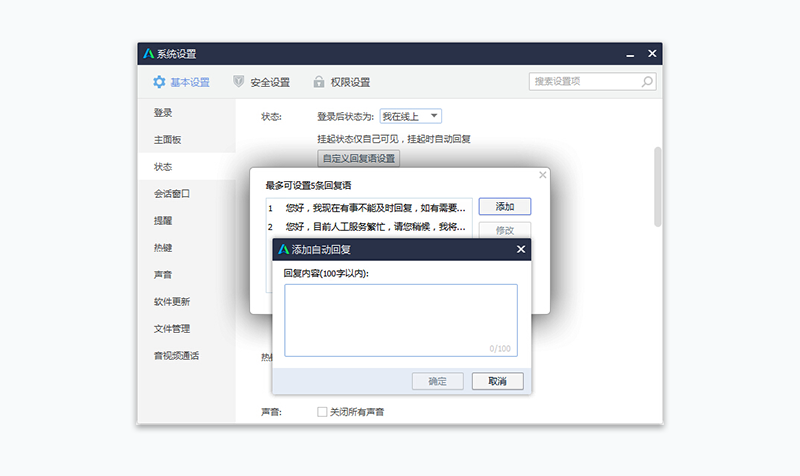Click the 自定义回复语设置 button
Viewport: 800px width, 476px height.
tap(359, 159)
